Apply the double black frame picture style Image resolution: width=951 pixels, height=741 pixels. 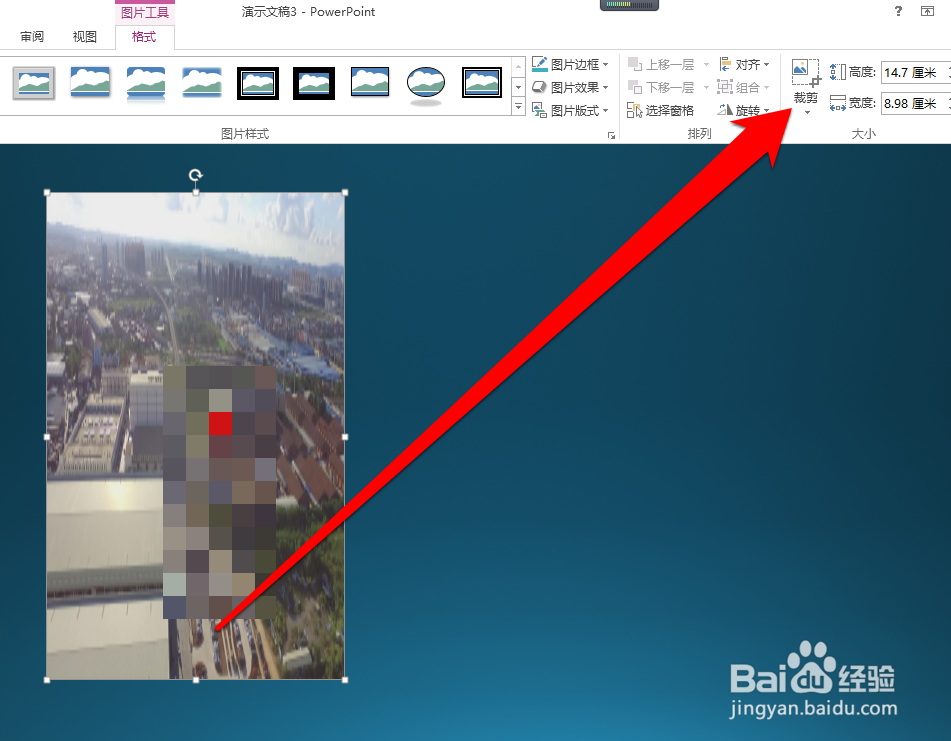tap(258, 83)
